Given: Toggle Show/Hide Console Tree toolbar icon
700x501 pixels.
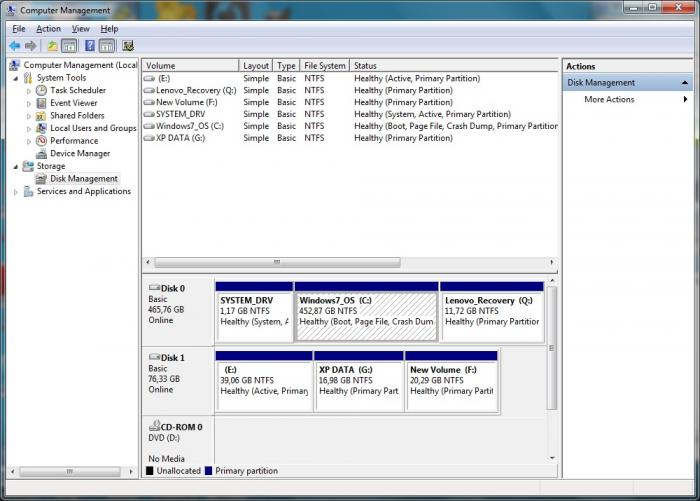Looking at the screenshot, I should click(x=69, y=46).
